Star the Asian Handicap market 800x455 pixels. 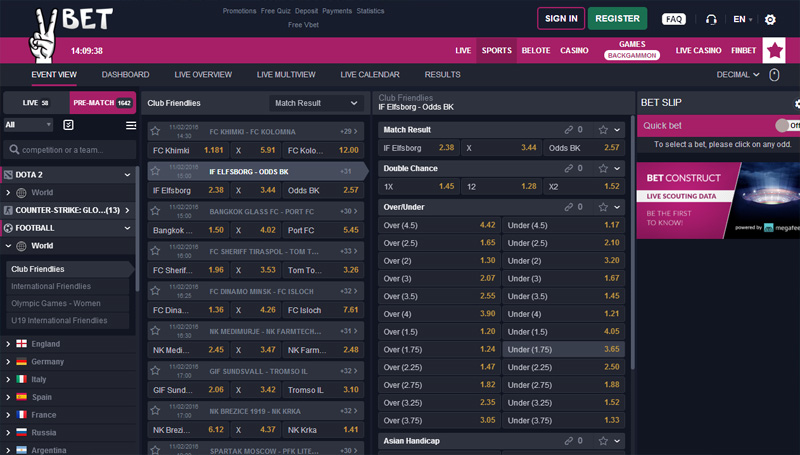pos(603,441)
